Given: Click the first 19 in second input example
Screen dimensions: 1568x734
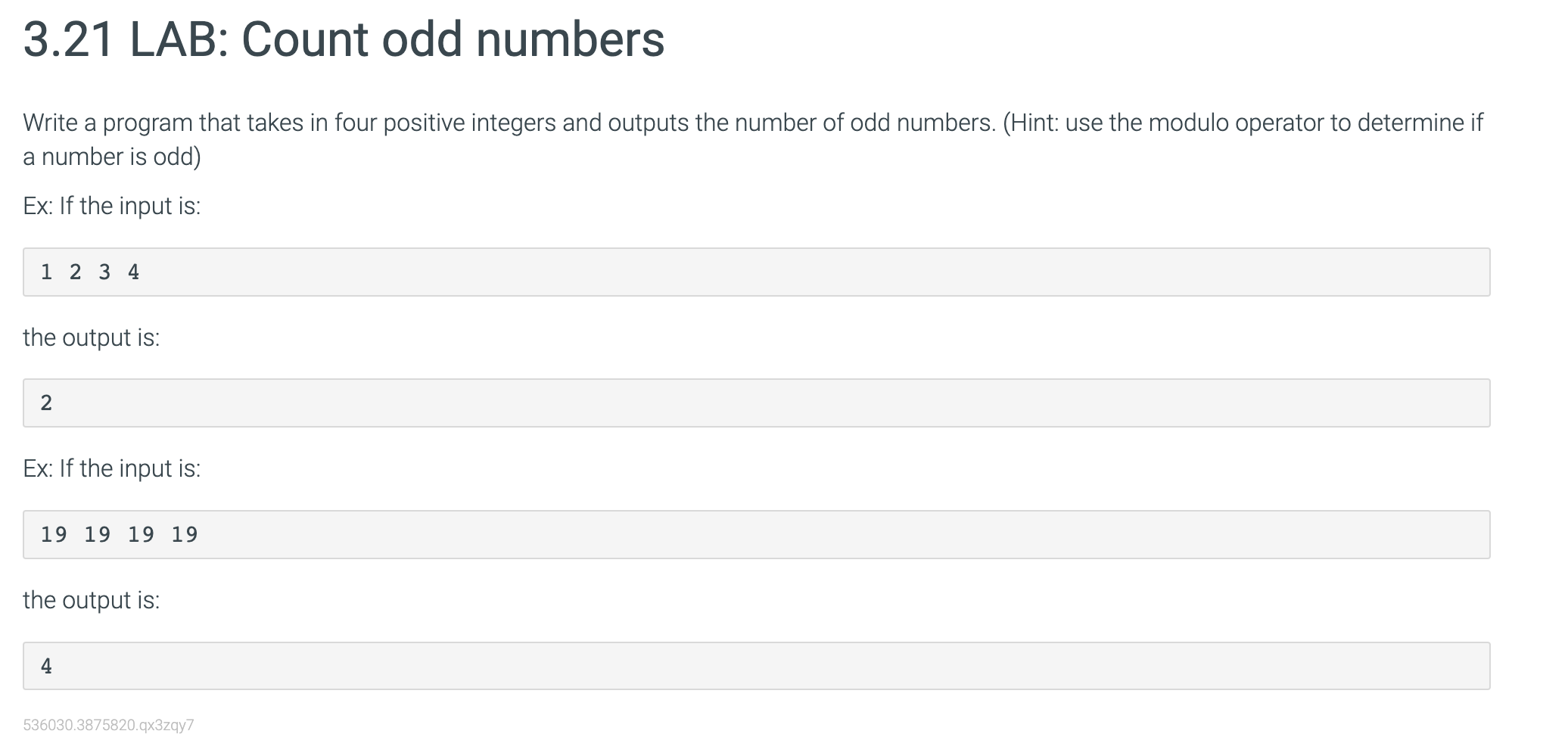Looking at the screenshot, I should coord(54,534).
